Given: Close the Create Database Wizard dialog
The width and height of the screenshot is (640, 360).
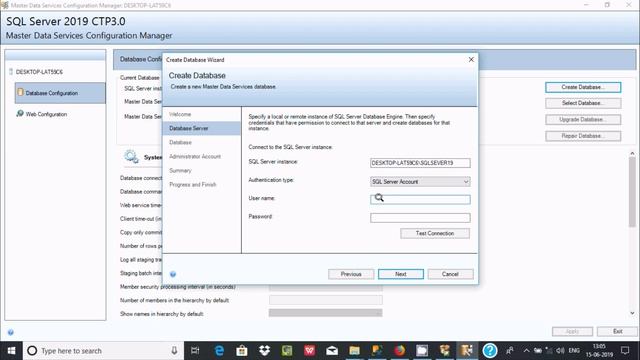Looking at the screenshot, I should [x=471, y=60].
